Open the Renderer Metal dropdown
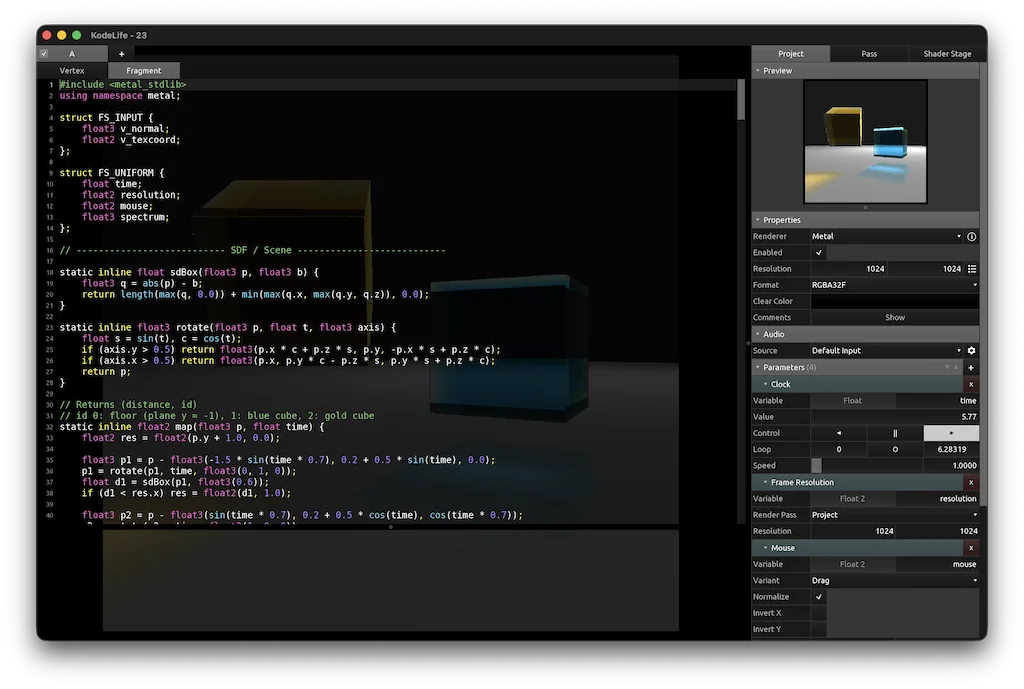Viewport: 1024px width, 689px height. 887,236
